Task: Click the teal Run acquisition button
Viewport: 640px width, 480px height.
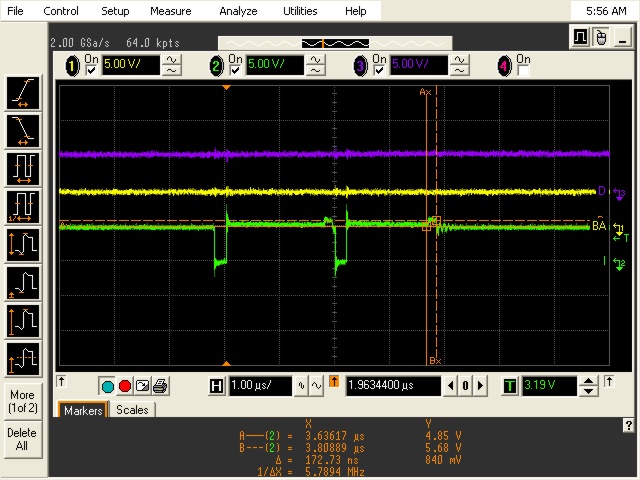Action: tap(108, 386)
